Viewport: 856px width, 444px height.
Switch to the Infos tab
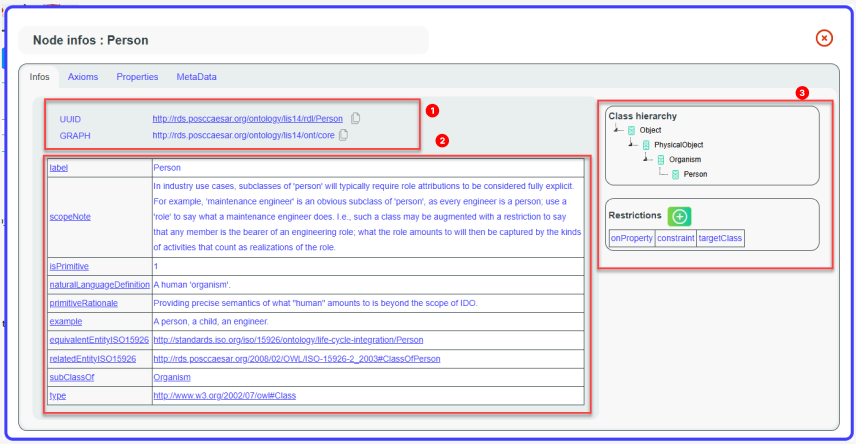(x=39, y=77)
